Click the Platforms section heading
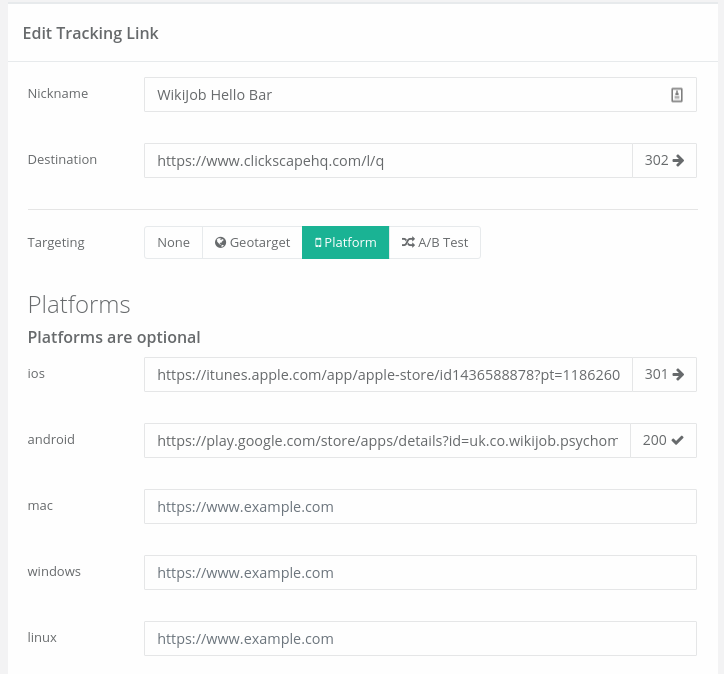Viewport: 724px width, 674px height. tap(79, 304)
